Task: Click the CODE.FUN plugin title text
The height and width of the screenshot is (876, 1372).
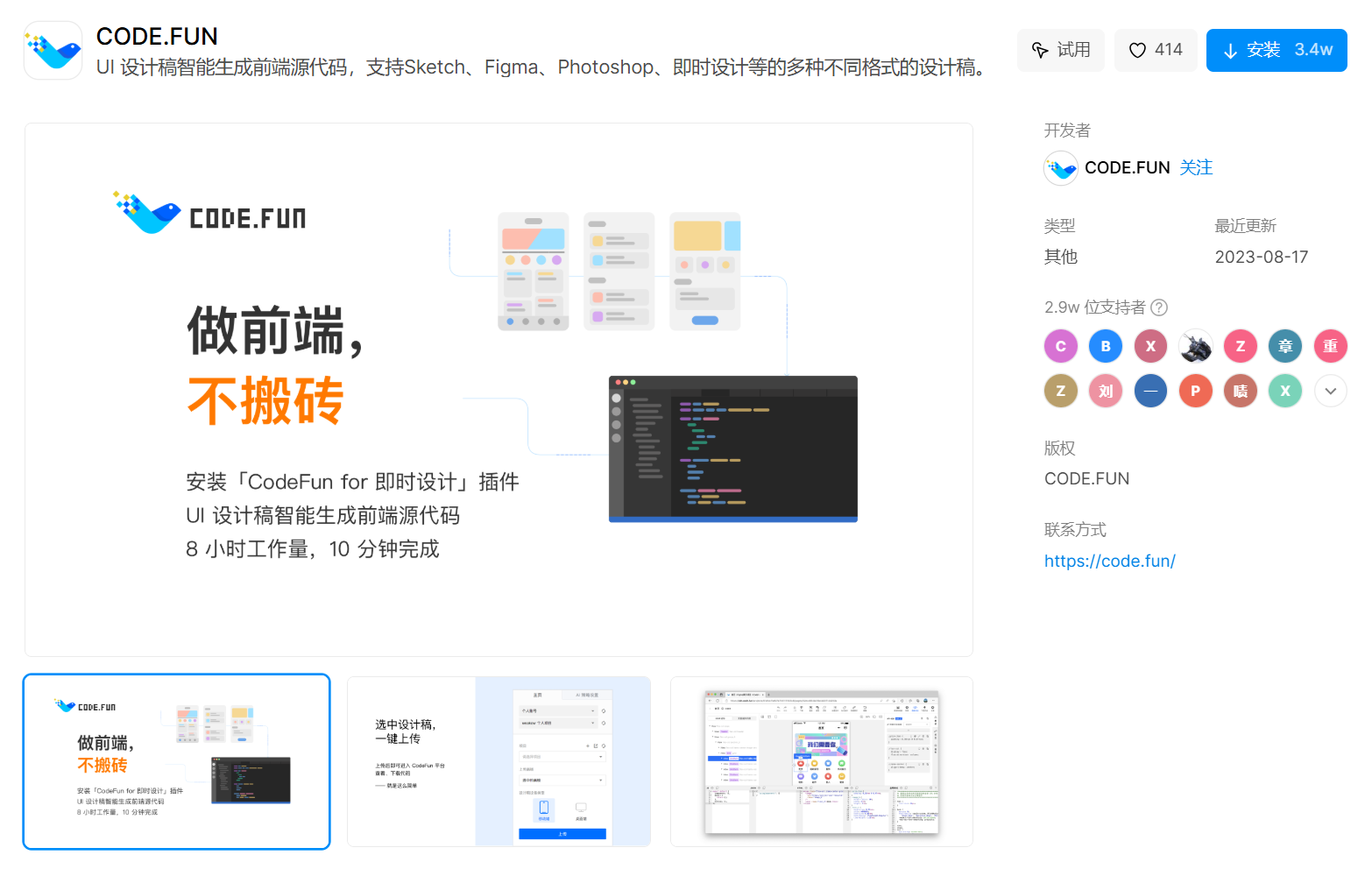Action: (x=157, y=37)
